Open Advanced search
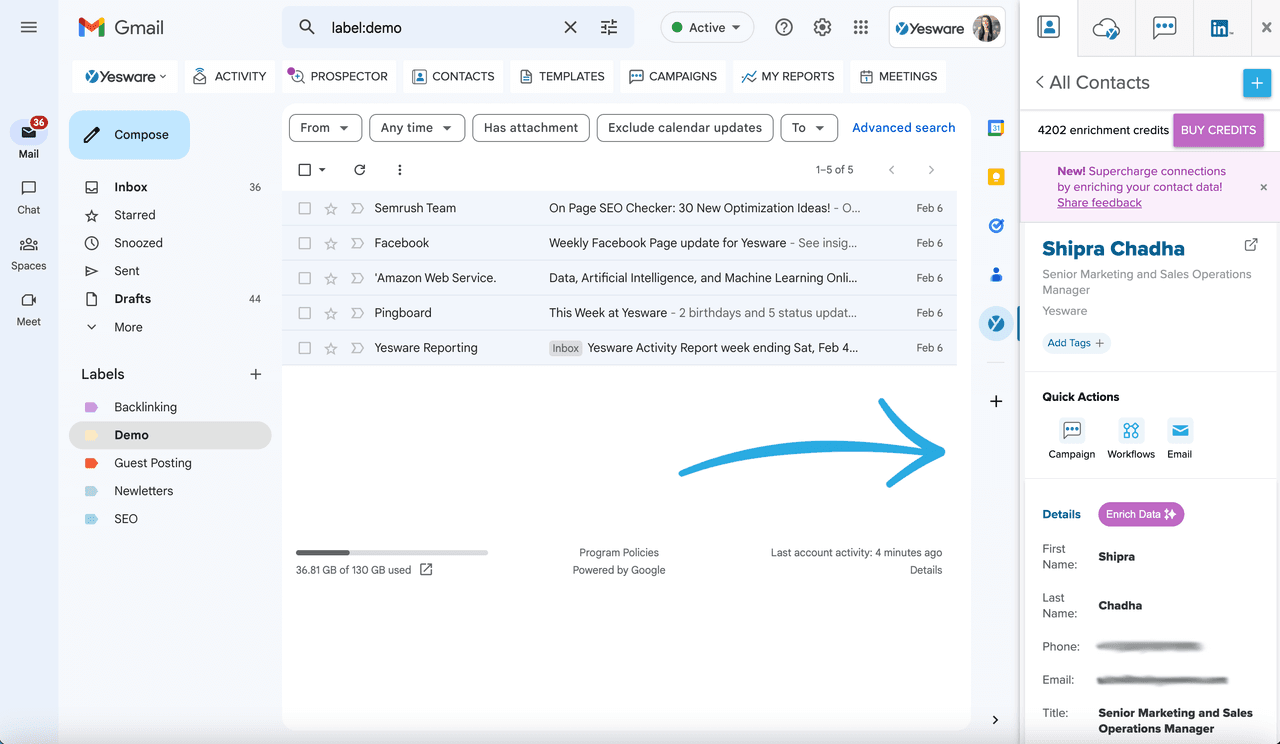1280x744 pixels. point(903,127)
